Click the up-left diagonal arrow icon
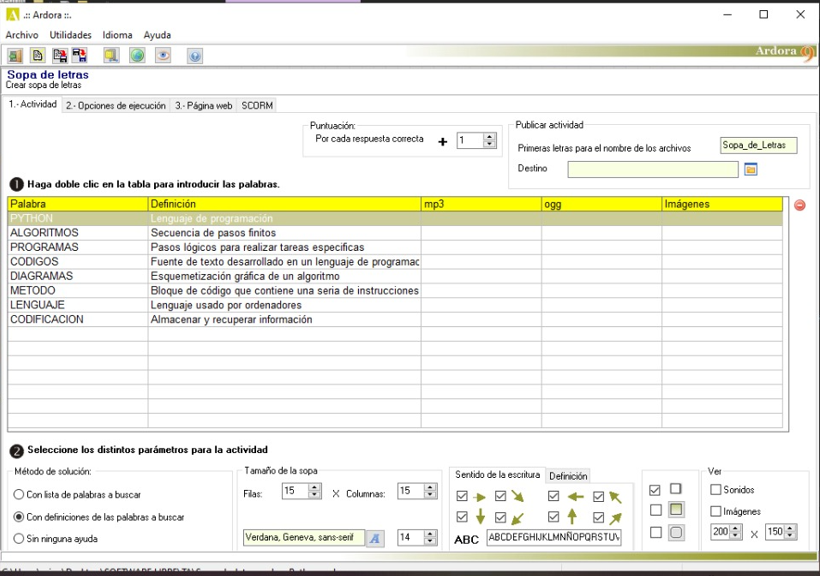Image resolution: width=820 pixels, height=576 pixels. pos(615,496)
